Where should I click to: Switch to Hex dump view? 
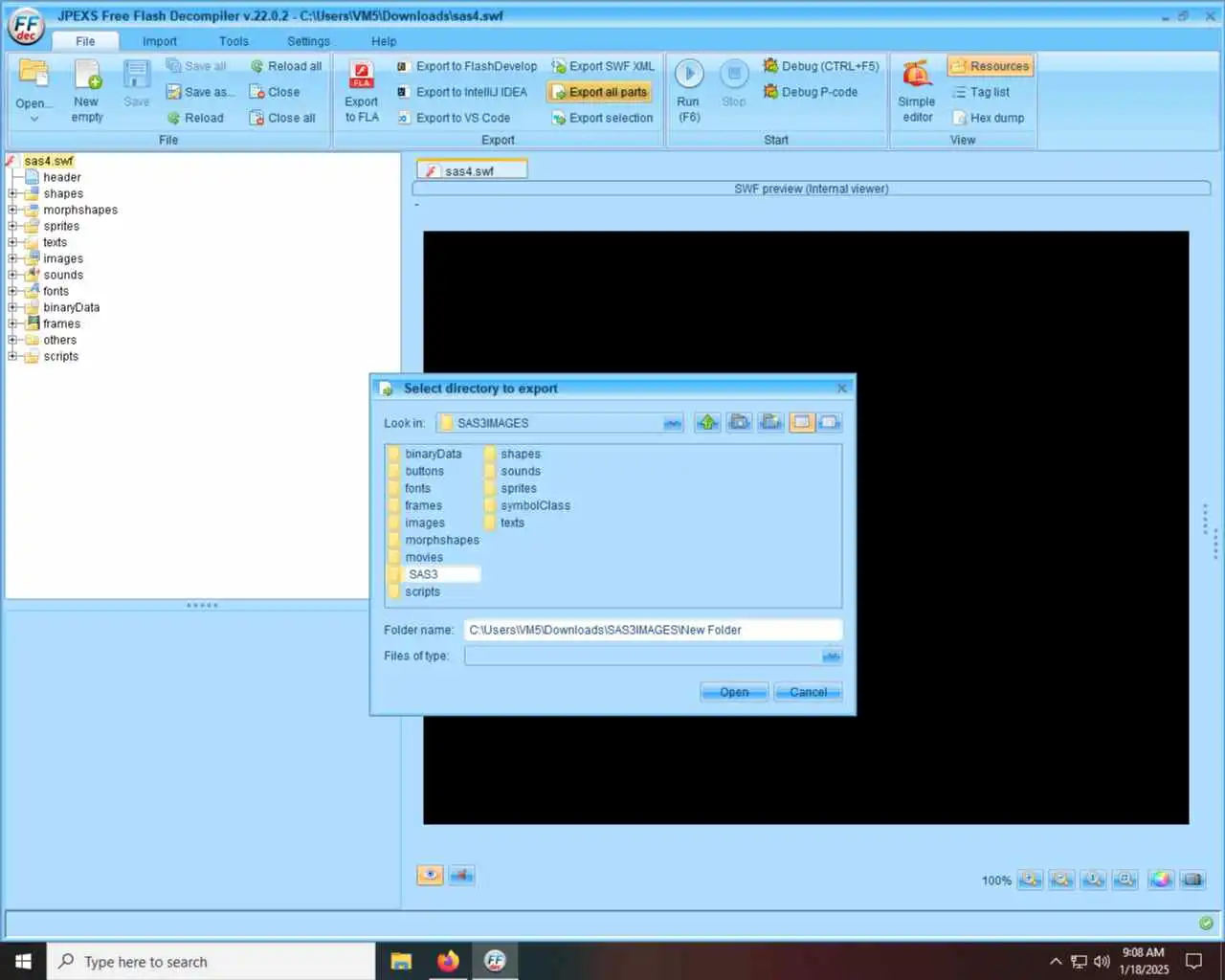(989, 118)
